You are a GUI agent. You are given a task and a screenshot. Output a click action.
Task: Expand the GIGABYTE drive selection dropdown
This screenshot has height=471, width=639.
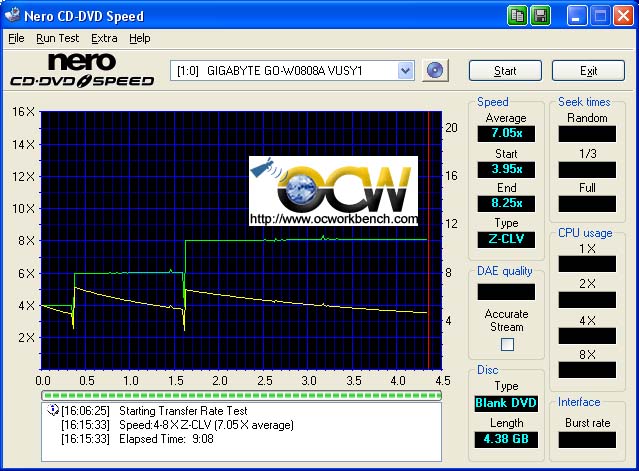(405, 70)
